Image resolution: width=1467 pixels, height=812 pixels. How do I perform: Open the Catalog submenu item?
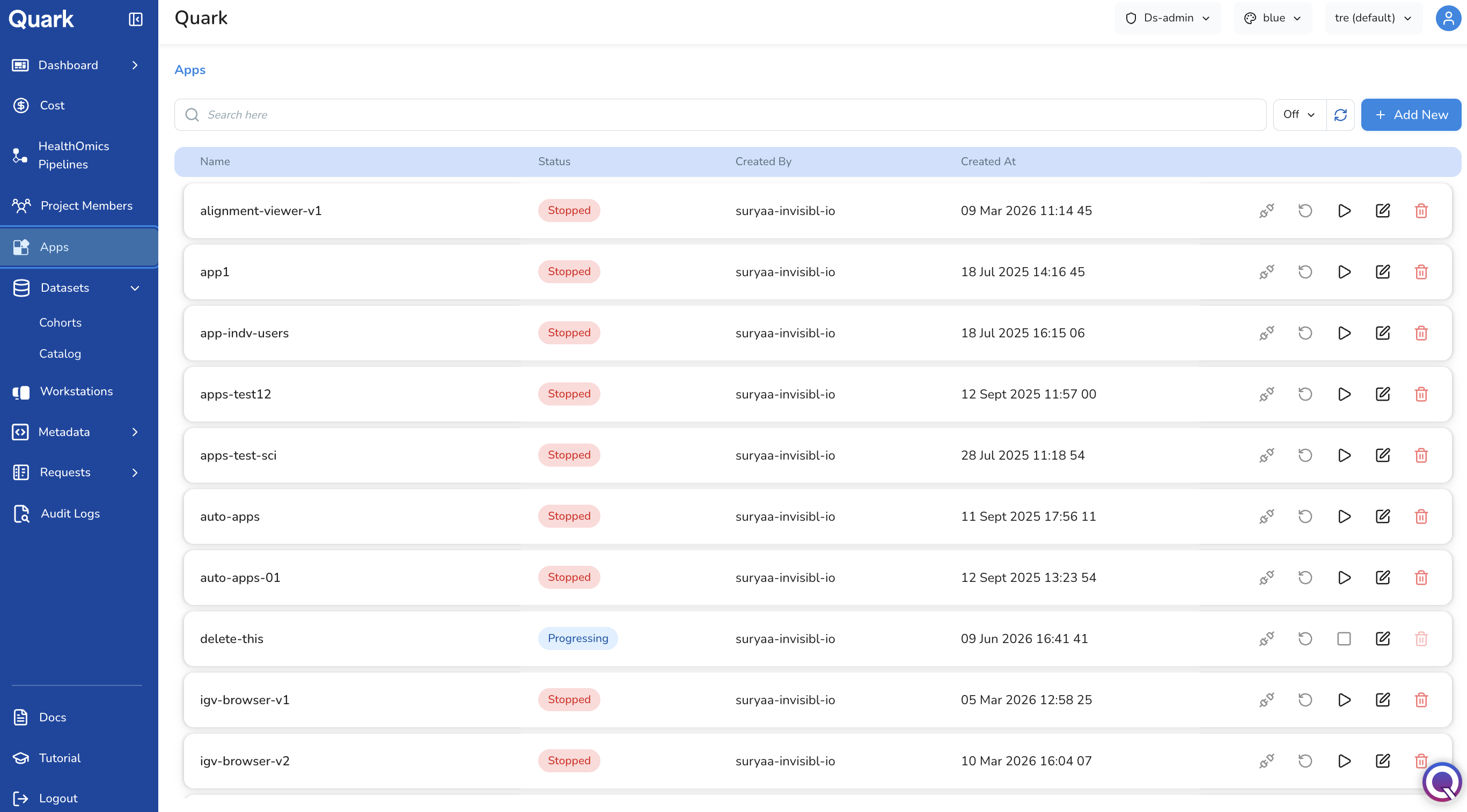pos(60,354)
